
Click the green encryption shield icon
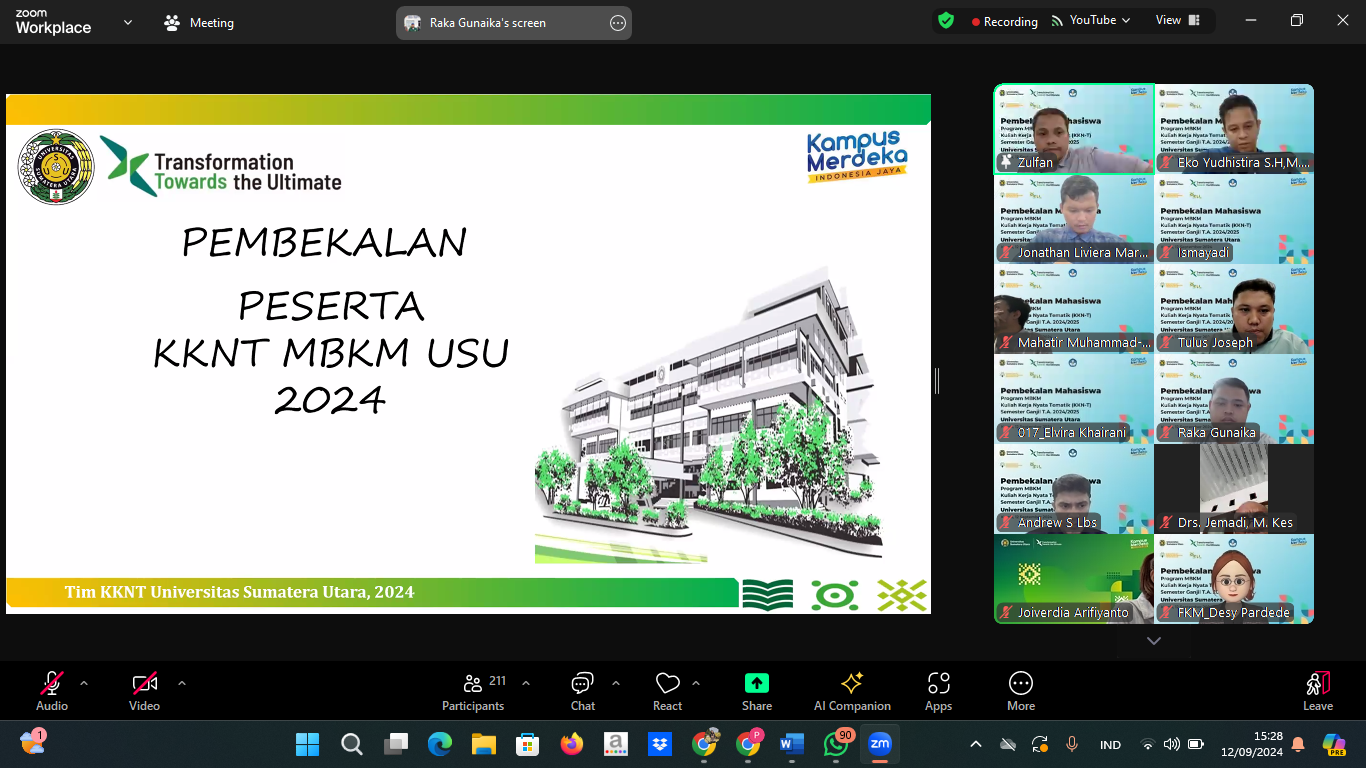click(x=946, y=20)
